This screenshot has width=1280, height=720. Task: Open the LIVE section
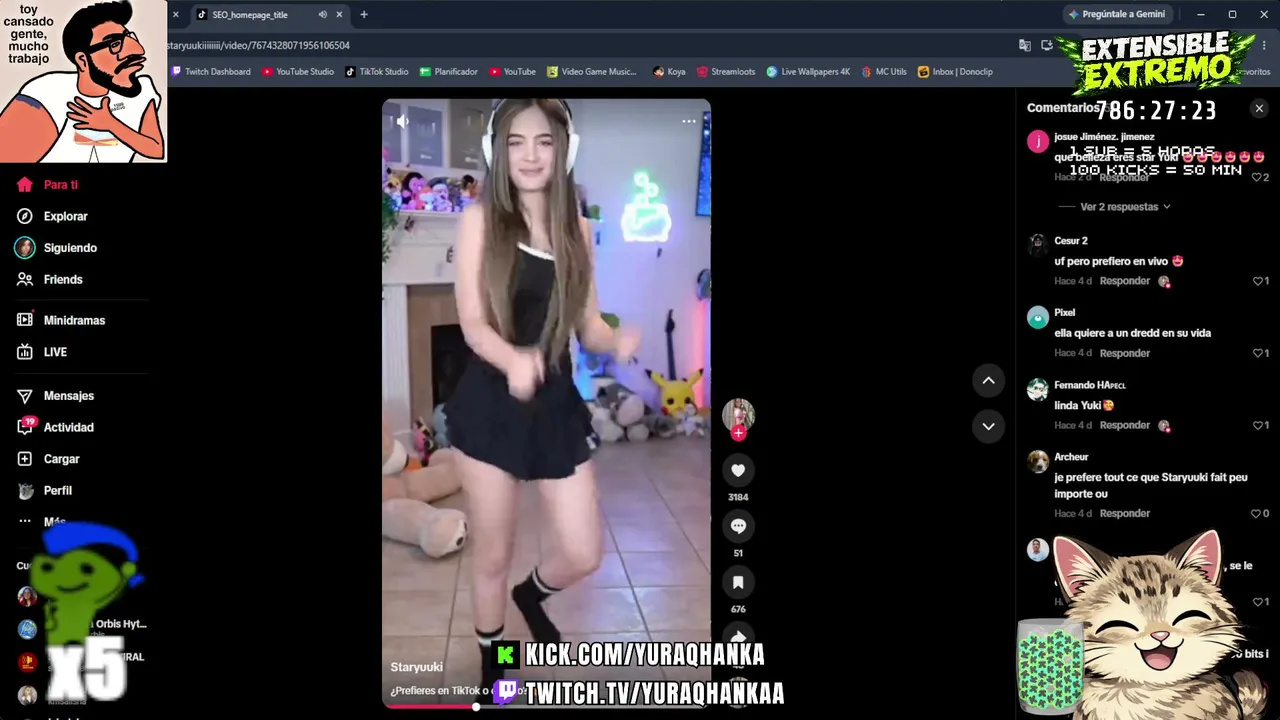(42, 352)
